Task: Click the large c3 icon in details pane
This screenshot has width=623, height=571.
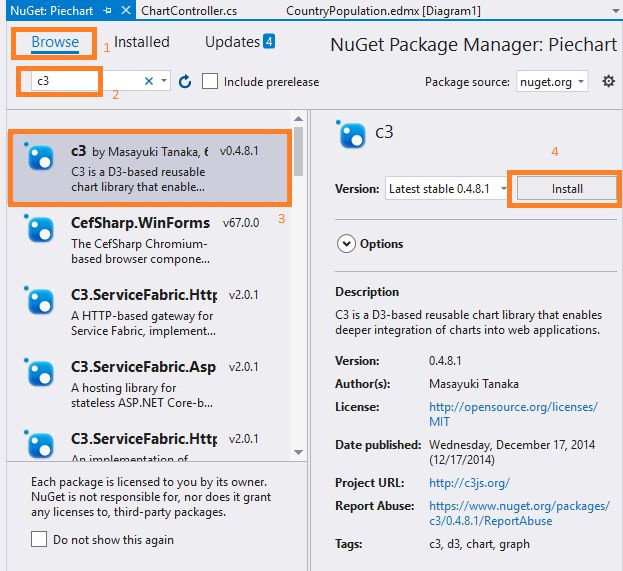Action: pyautogui.click(x=351, y=134)
